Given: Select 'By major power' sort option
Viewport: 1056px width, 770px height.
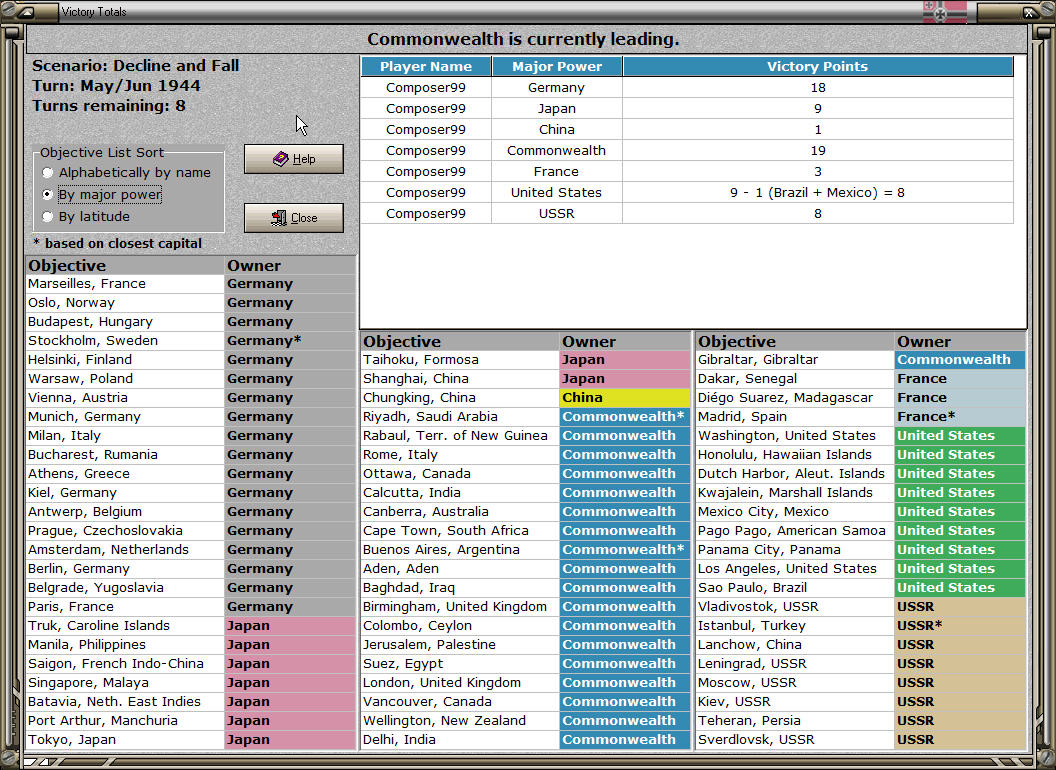Looking at the screenshot, I should pyautogui.click(x=102, y=195).
